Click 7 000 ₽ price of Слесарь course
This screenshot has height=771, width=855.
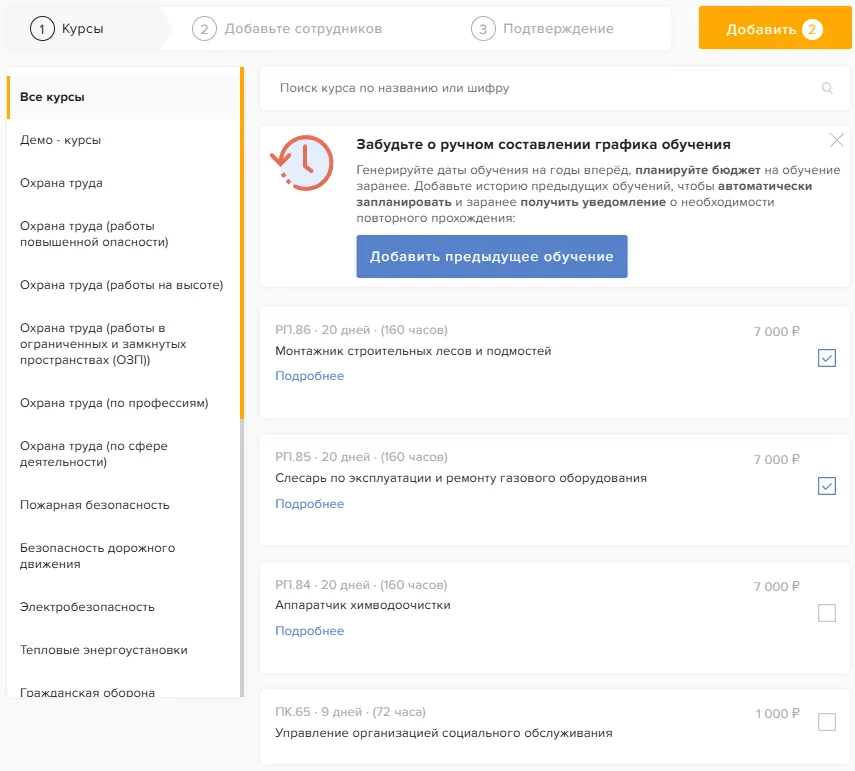pos(776,460)
